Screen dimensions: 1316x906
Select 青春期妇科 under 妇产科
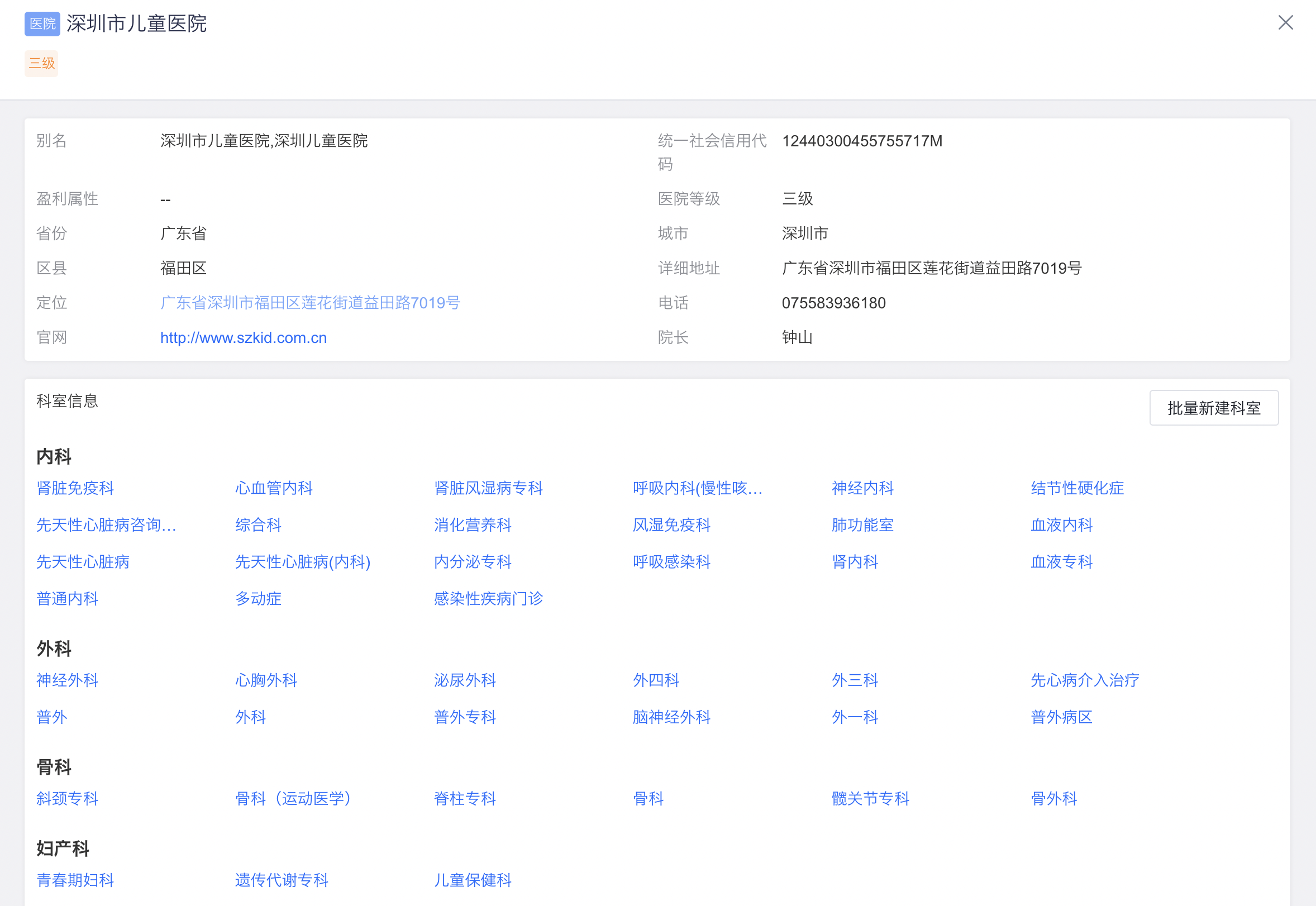click(x=75, y=880)
